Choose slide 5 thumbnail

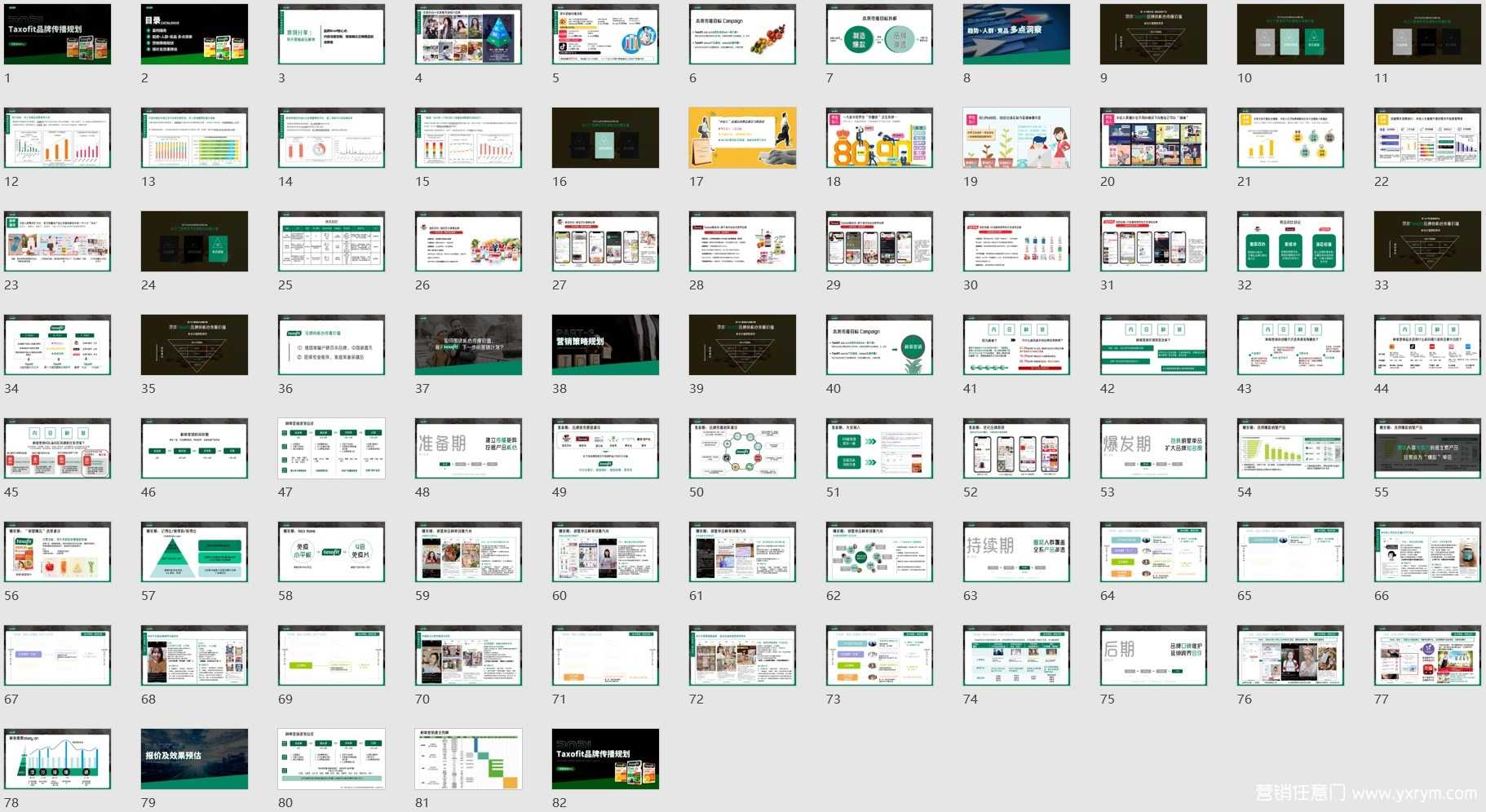click(x=605, y=34)
